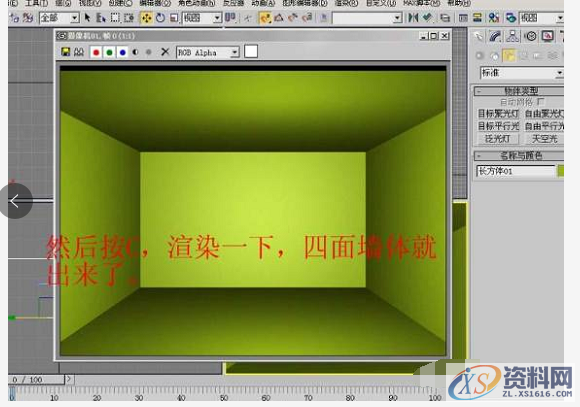Clone the rendered frame window
Screen dimensions: 580x407
coord(78,52)
